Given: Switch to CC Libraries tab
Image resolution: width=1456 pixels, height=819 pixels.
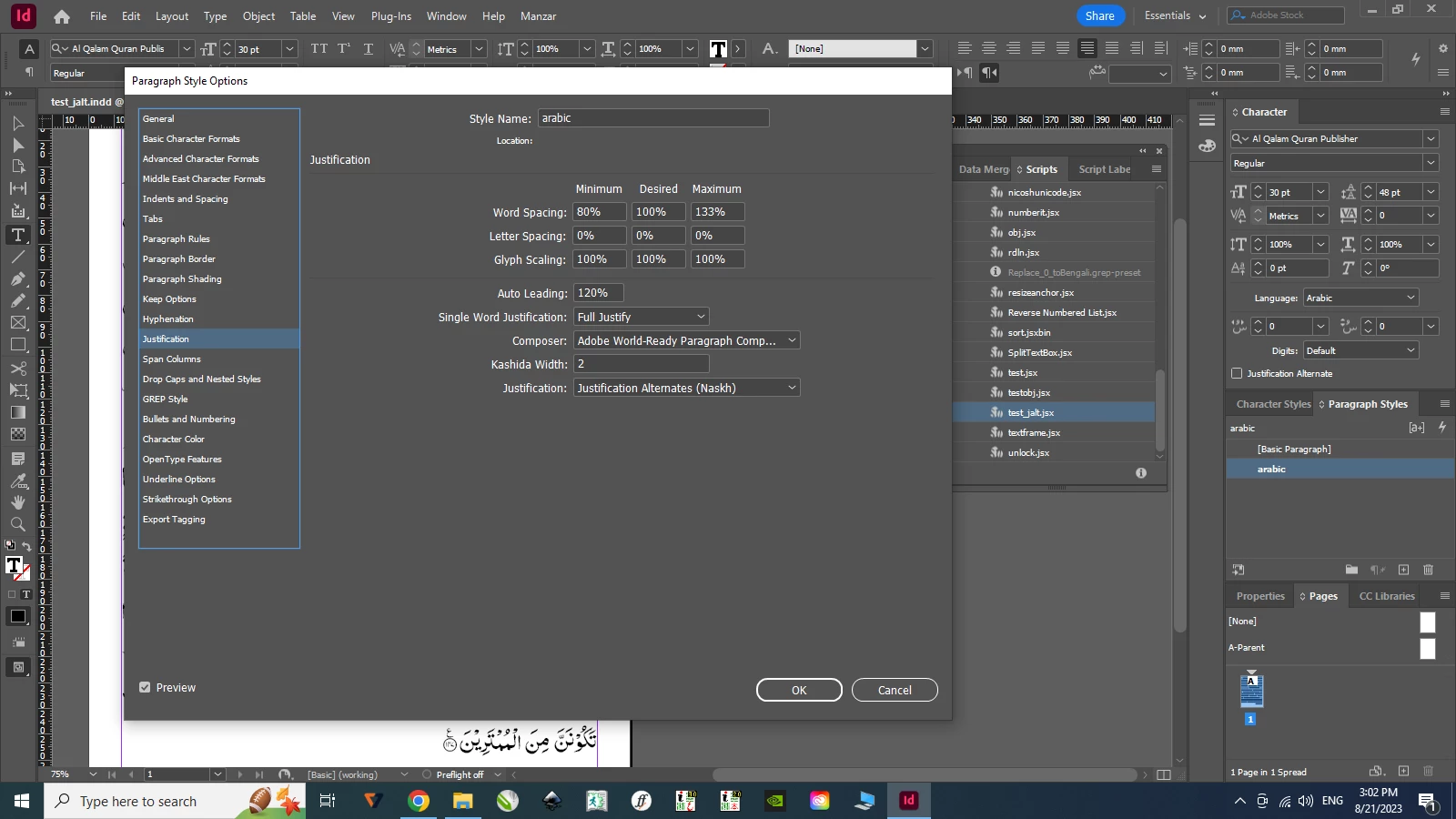Looking at the screenshot, I should click(x=1387, y=596).
